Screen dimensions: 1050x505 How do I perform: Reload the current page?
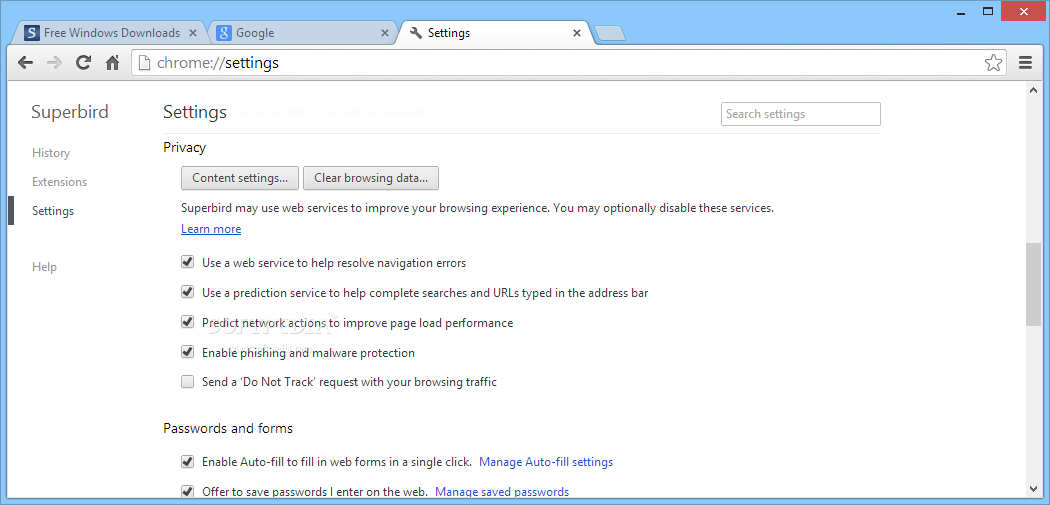click(x=83, y=63)
